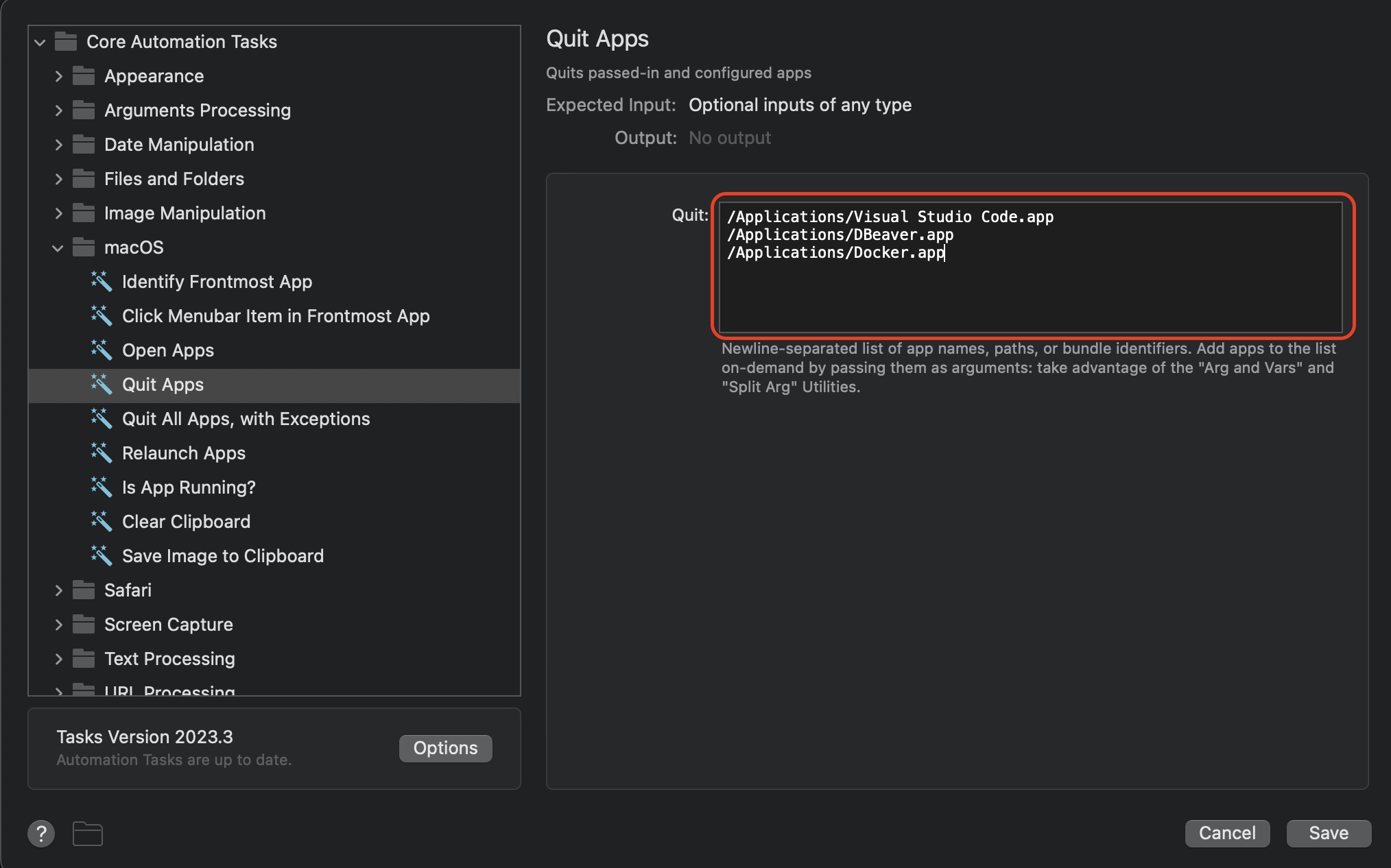Expand the Text Processing folder
The height and width of the screenshot is (868, 1391).
tap(58, 659)
